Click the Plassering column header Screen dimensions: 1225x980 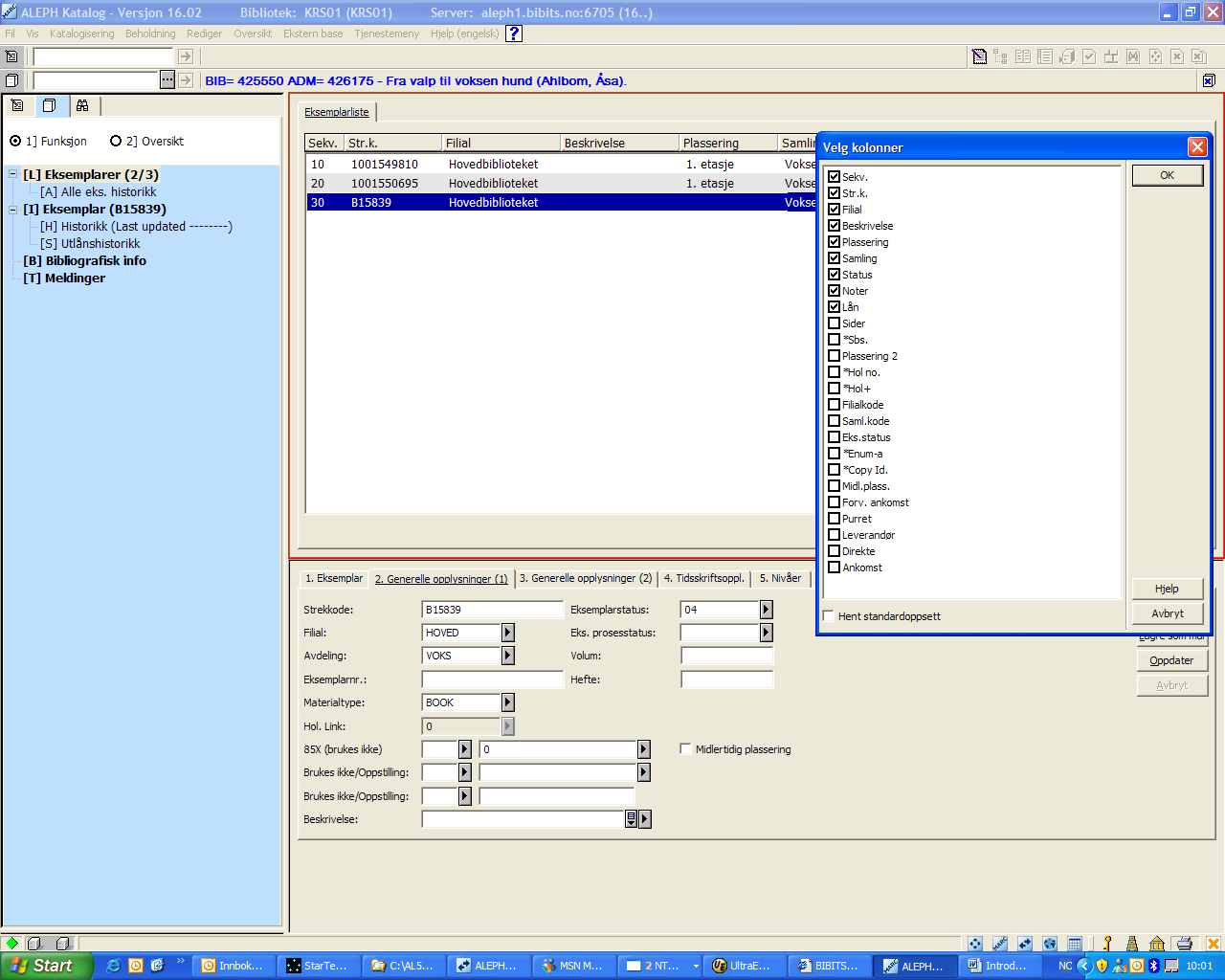click(728, 144)
